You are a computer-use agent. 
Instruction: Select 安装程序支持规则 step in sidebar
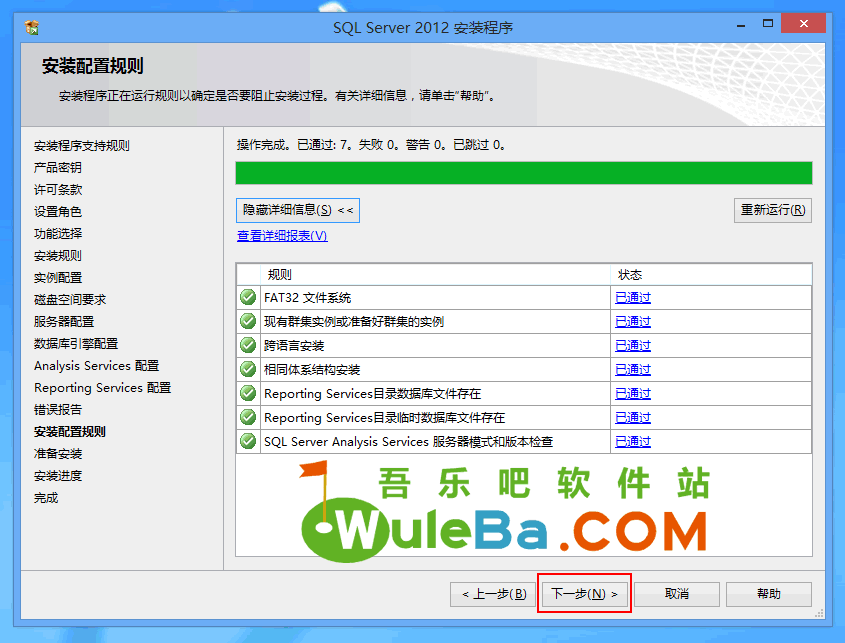(x=81, y=146)
